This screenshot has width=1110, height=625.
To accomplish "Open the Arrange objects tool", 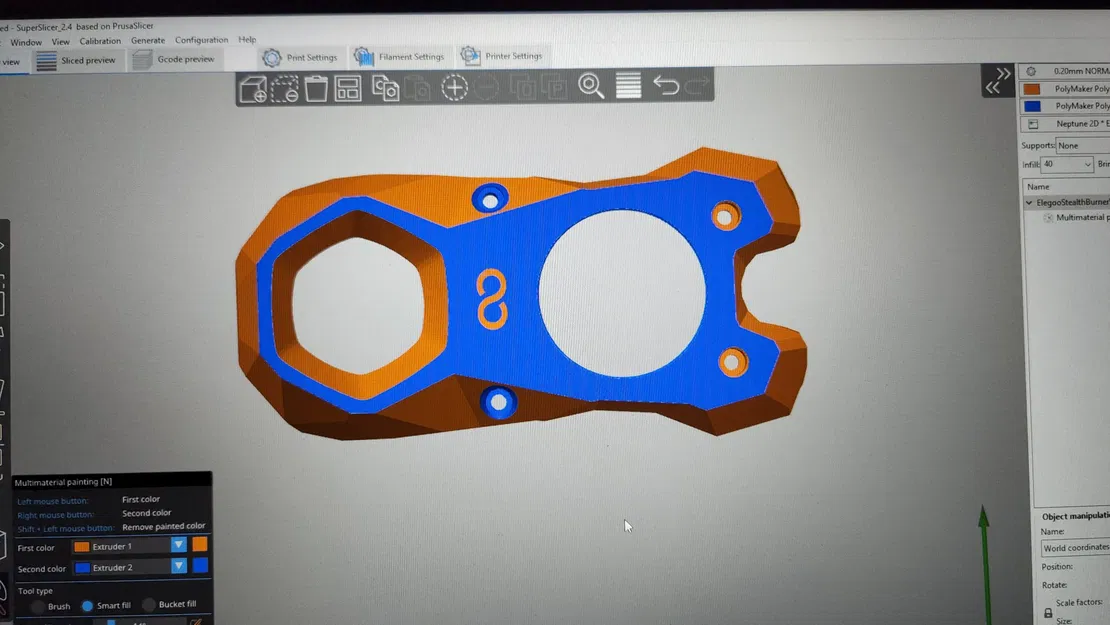I will (348, 89).
